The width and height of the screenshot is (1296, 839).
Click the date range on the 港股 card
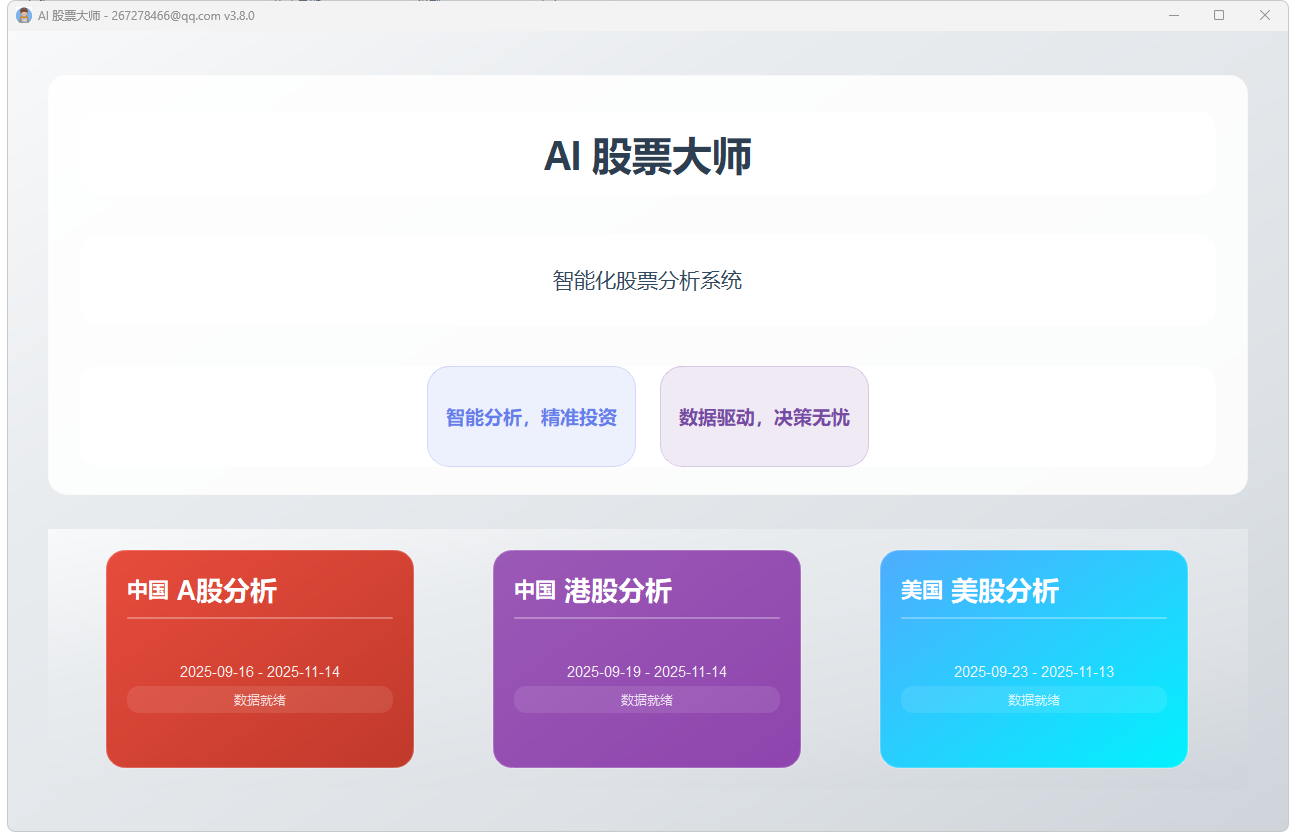(x=646, y=671)
